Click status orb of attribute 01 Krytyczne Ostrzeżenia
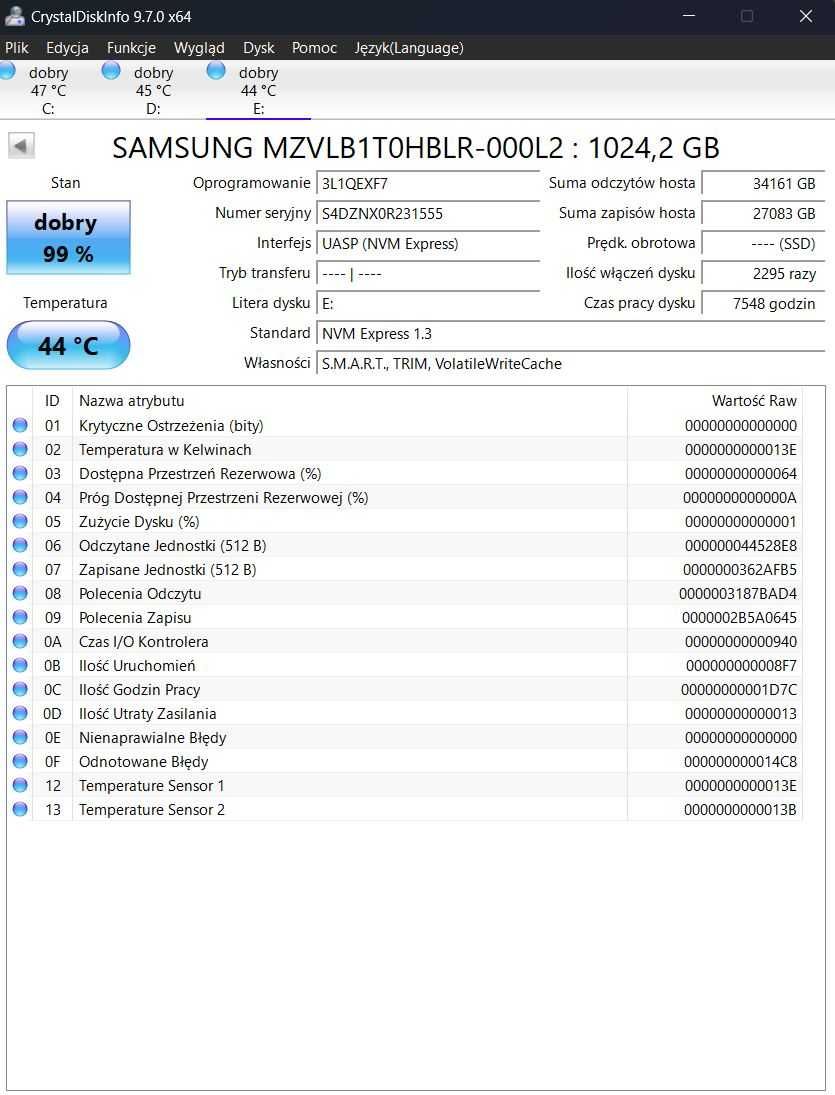Screen dimensions: 835x1095 click(20, 425)
